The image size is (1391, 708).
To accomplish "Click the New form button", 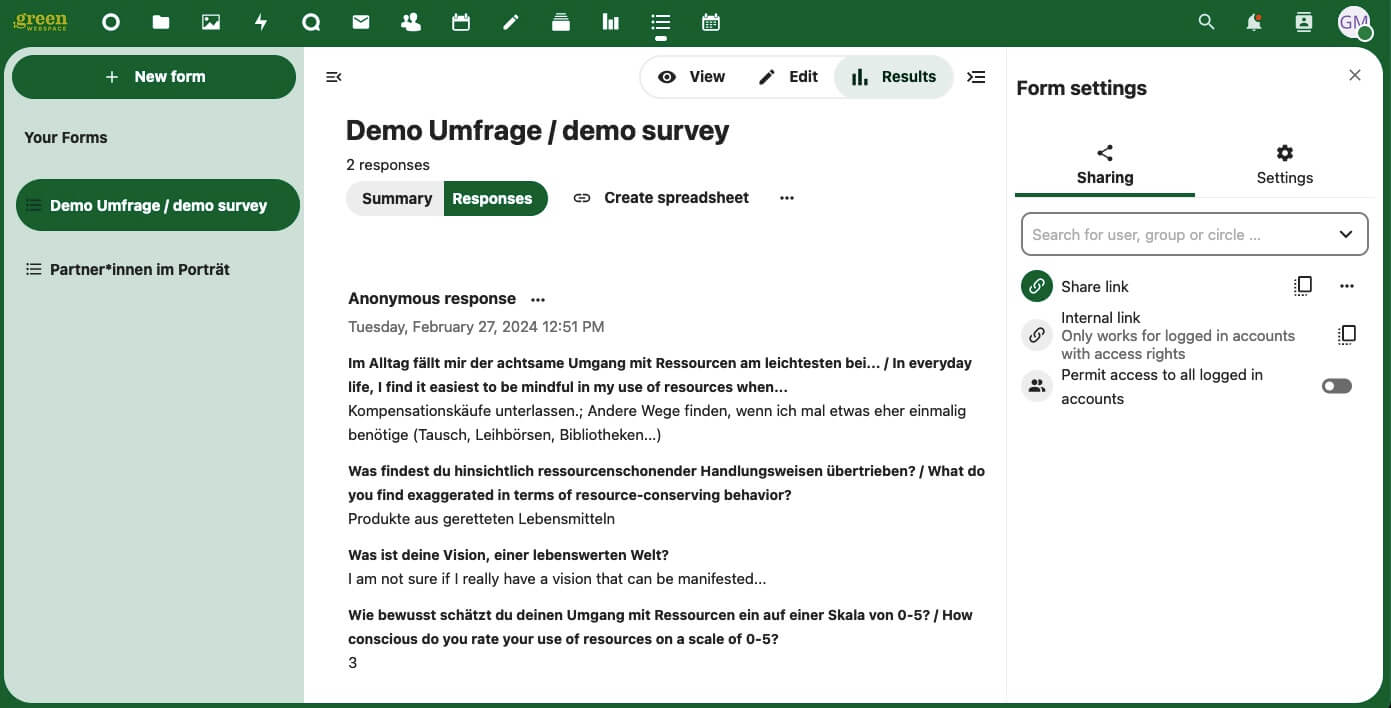I will click(154, 77).
